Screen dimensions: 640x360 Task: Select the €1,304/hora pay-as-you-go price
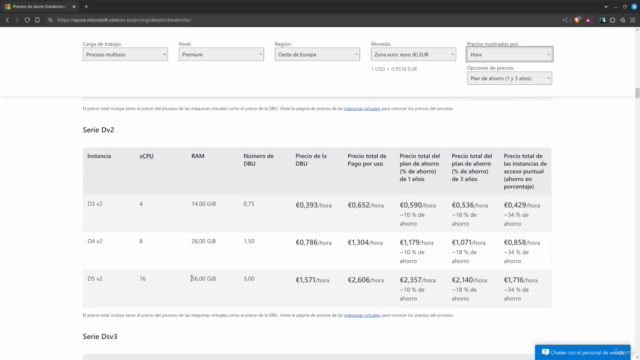click(x=365, y=242)
